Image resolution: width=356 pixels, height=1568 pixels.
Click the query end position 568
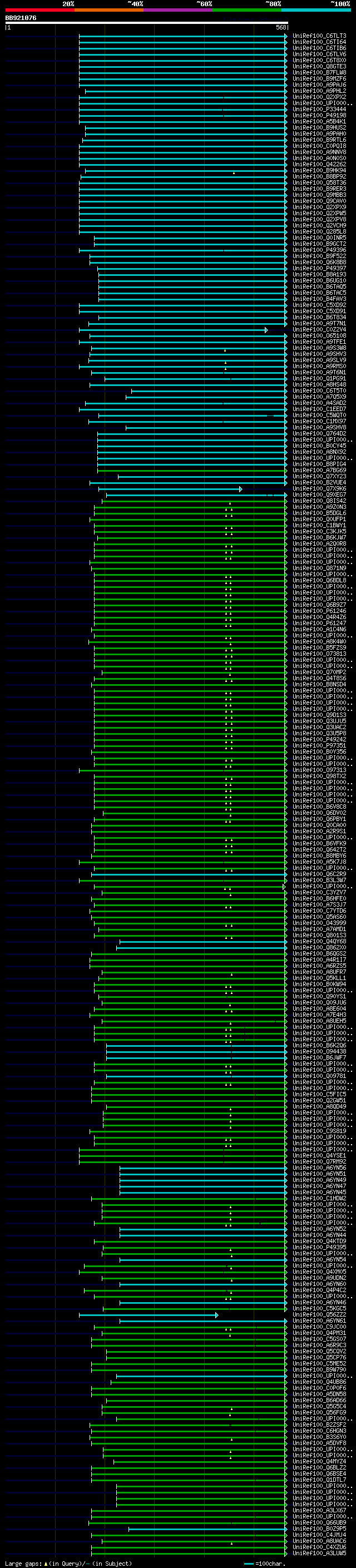click(281, 27)
